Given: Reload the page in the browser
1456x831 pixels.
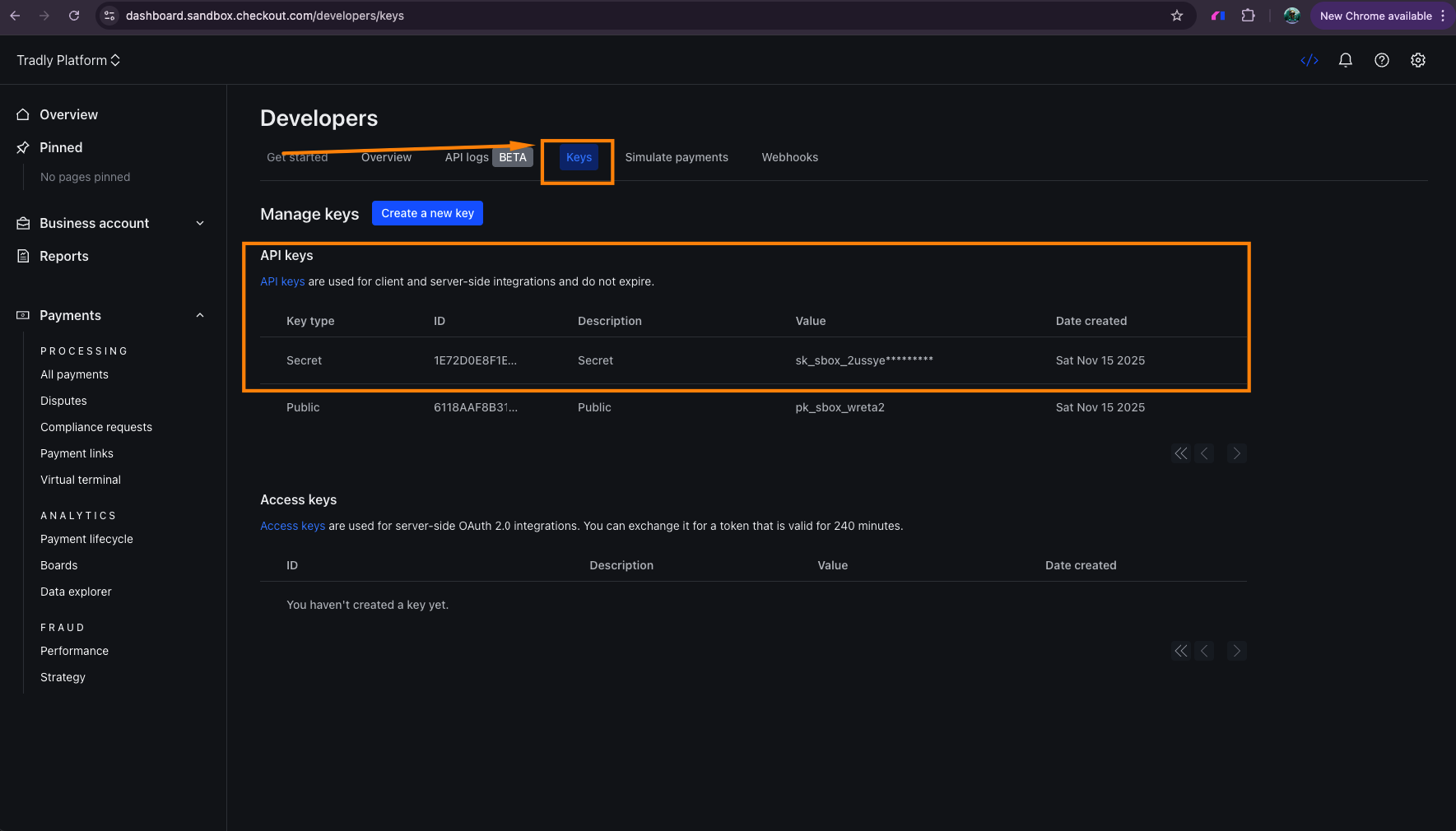Looking at the screenshot, I should click(74, 16).
